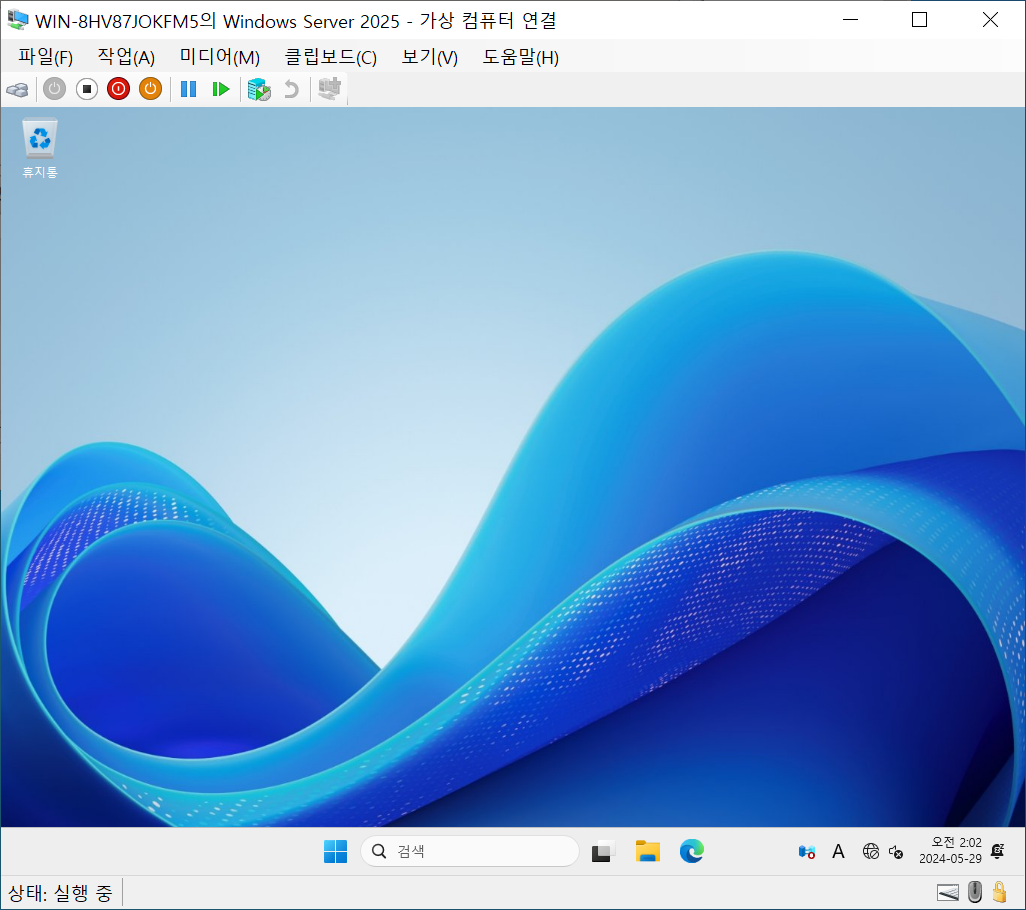This screenshot has width=1026, height=910.
Task: Open the 클립보드(C) menu
Action: point(330,57)
